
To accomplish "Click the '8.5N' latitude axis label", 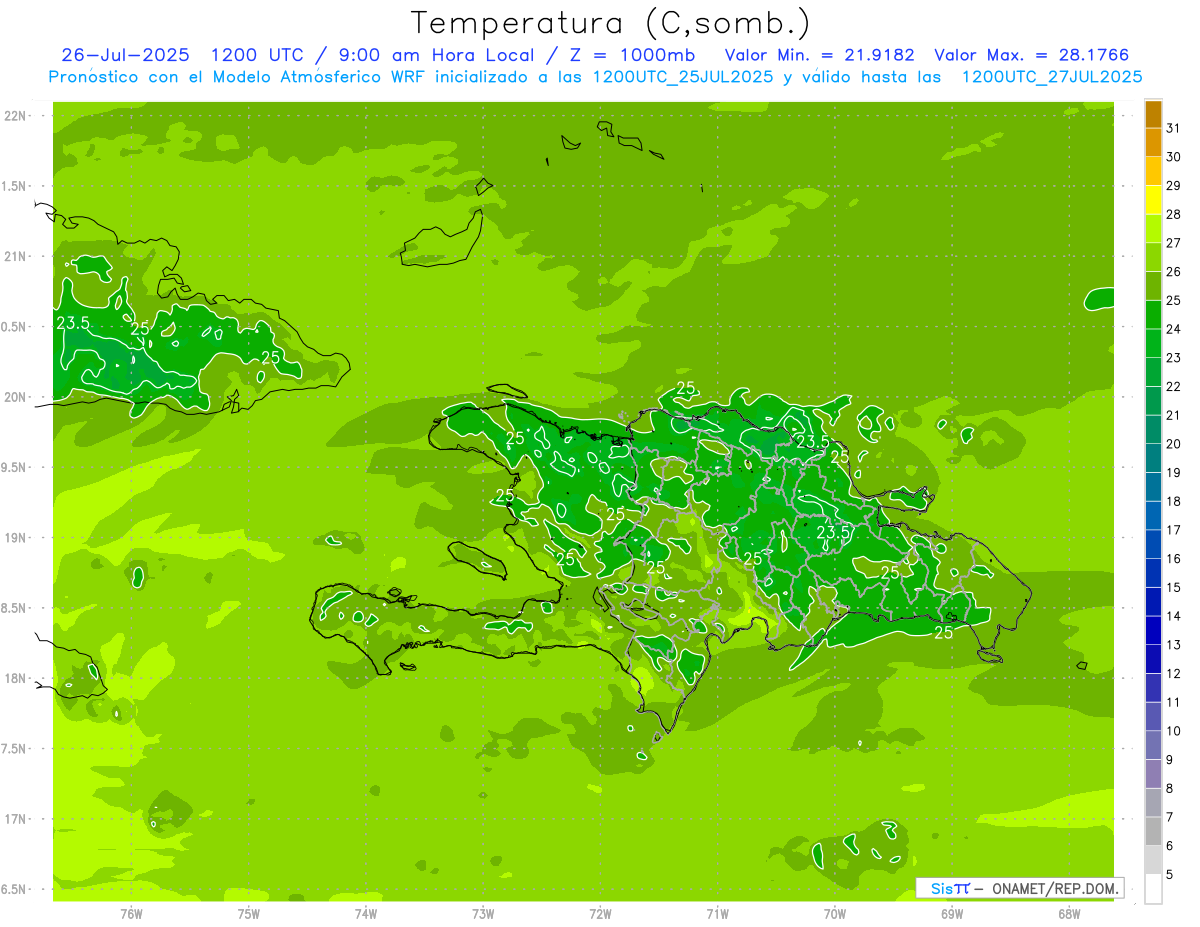I will pos(14,608).
